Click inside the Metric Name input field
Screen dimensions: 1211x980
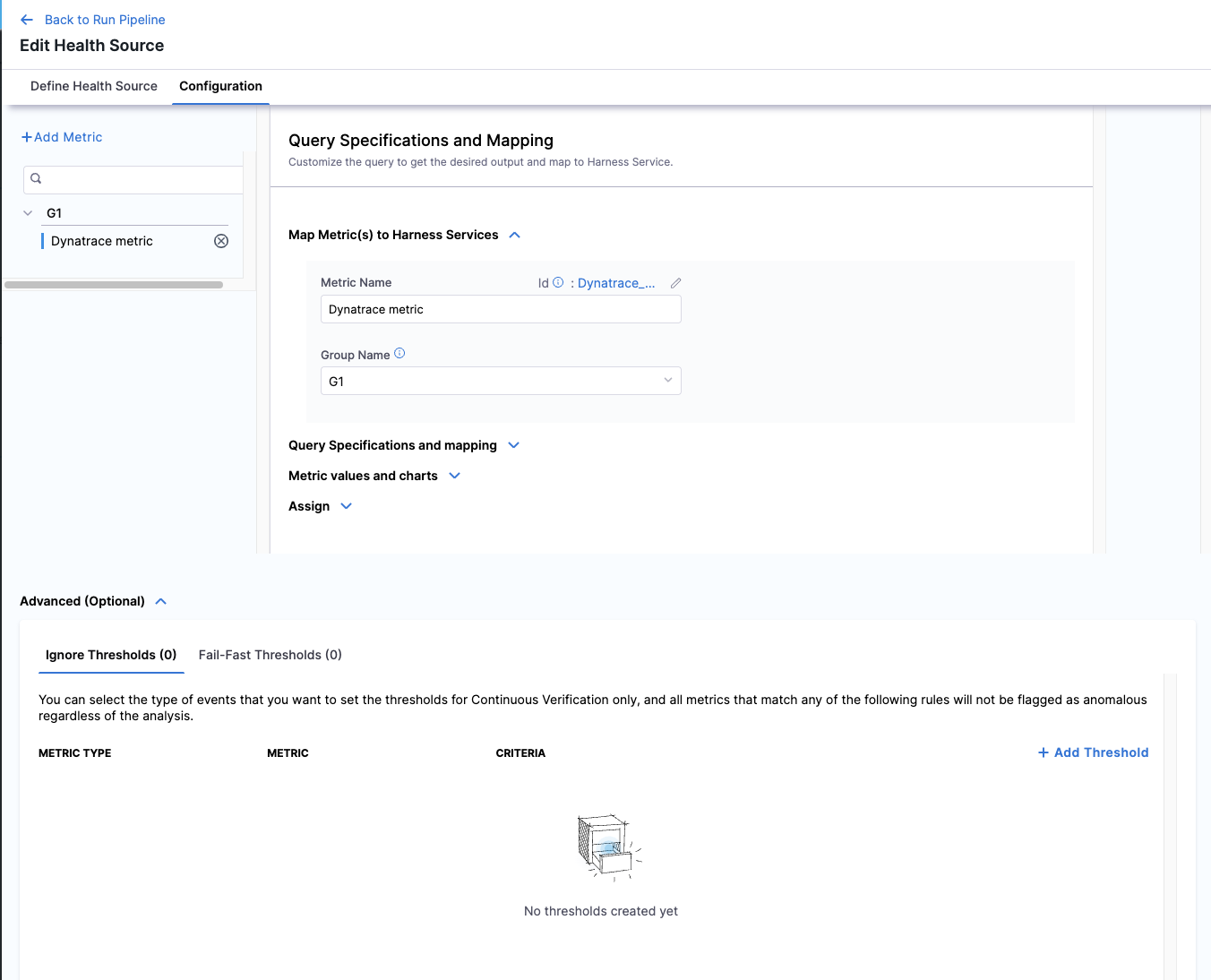[500, 308]
